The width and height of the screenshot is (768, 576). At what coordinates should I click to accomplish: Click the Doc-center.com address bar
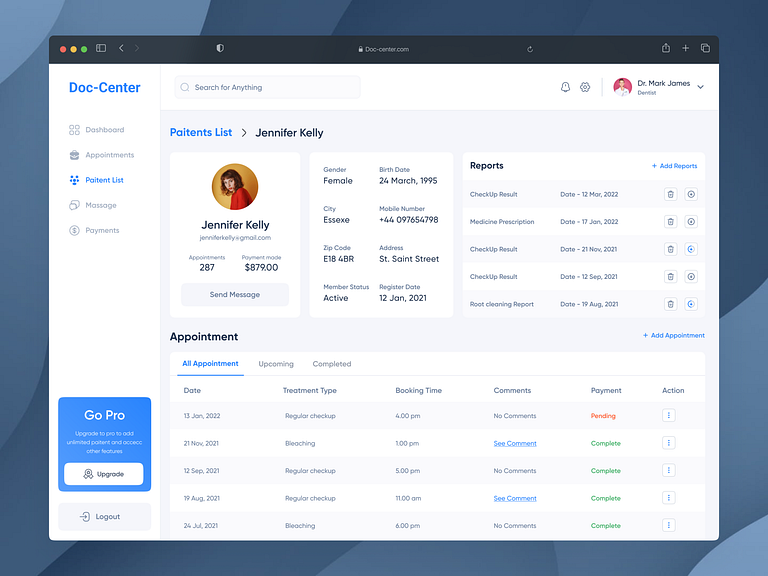tap(384, 49)
